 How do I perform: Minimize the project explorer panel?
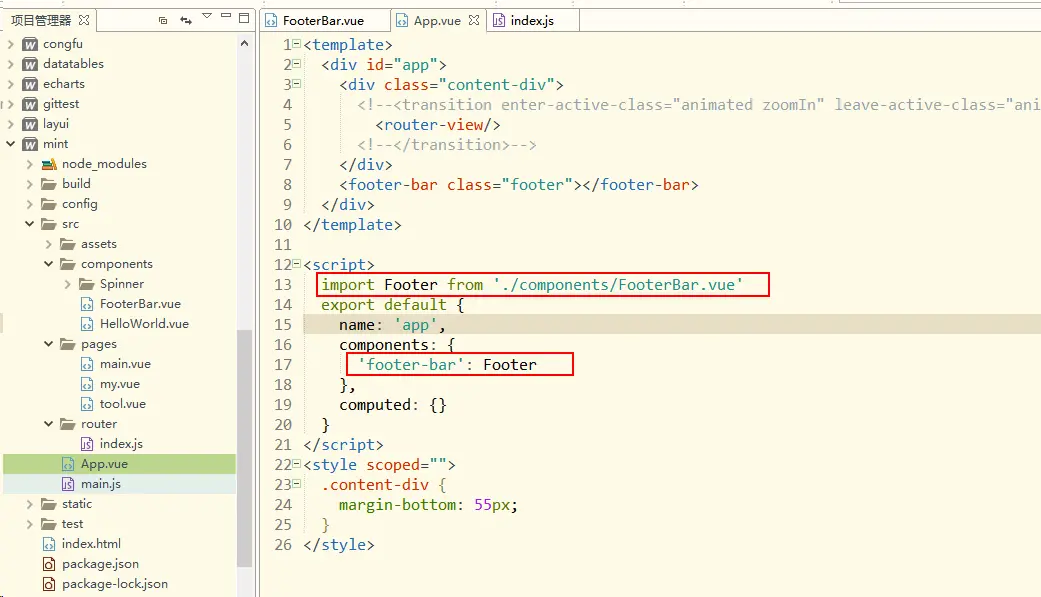(226, 15)
